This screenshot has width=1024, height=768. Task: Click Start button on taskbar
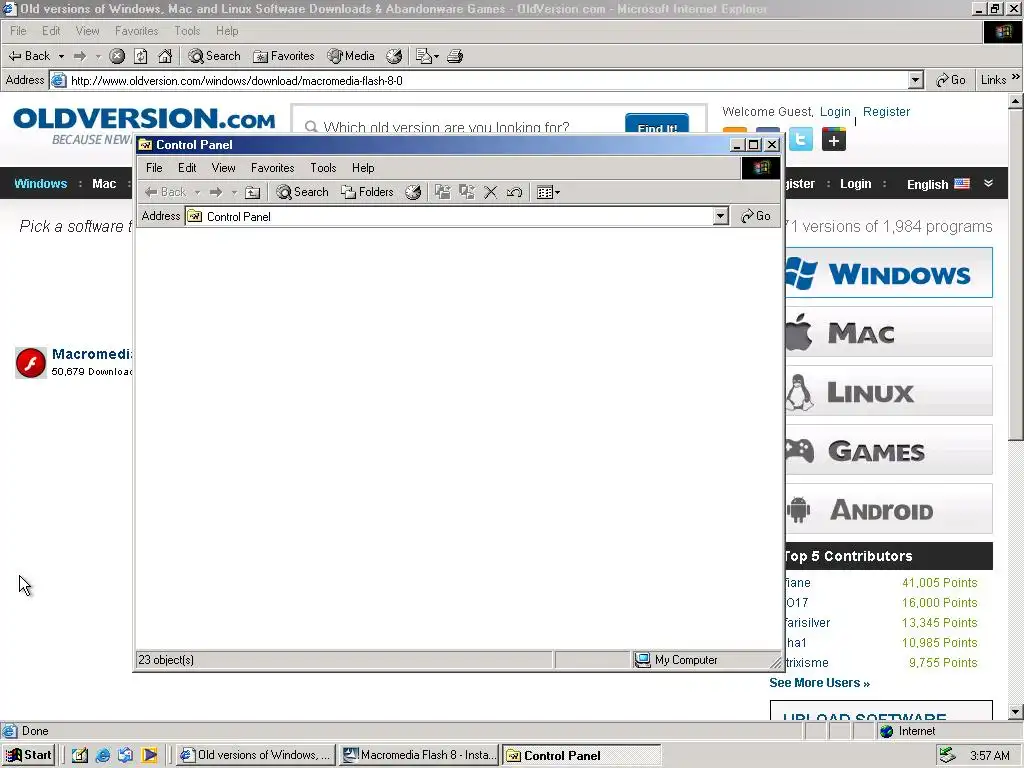pyautogui.click(x=29, y=755)
